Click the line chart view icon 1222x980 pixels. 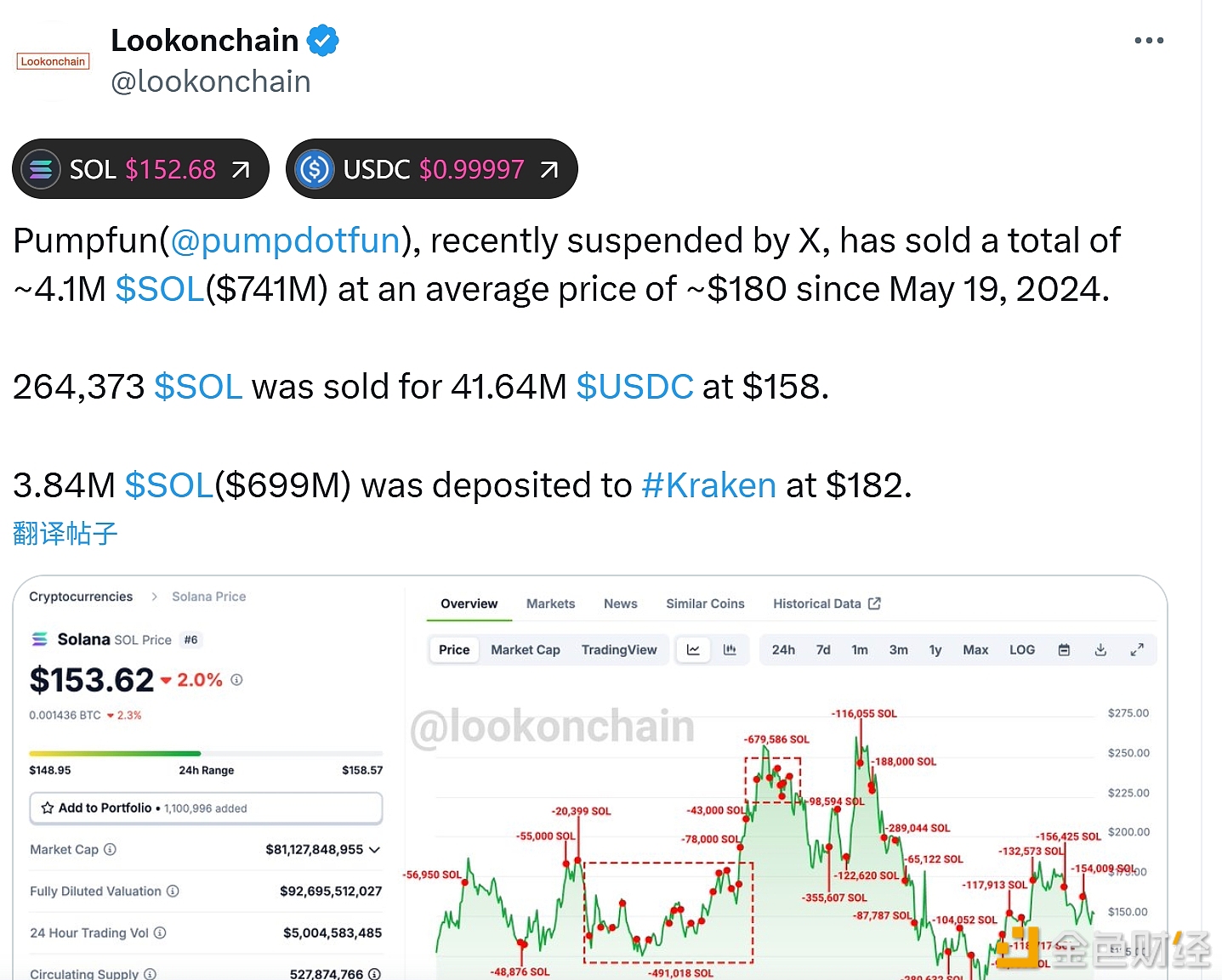pos(693,650)
